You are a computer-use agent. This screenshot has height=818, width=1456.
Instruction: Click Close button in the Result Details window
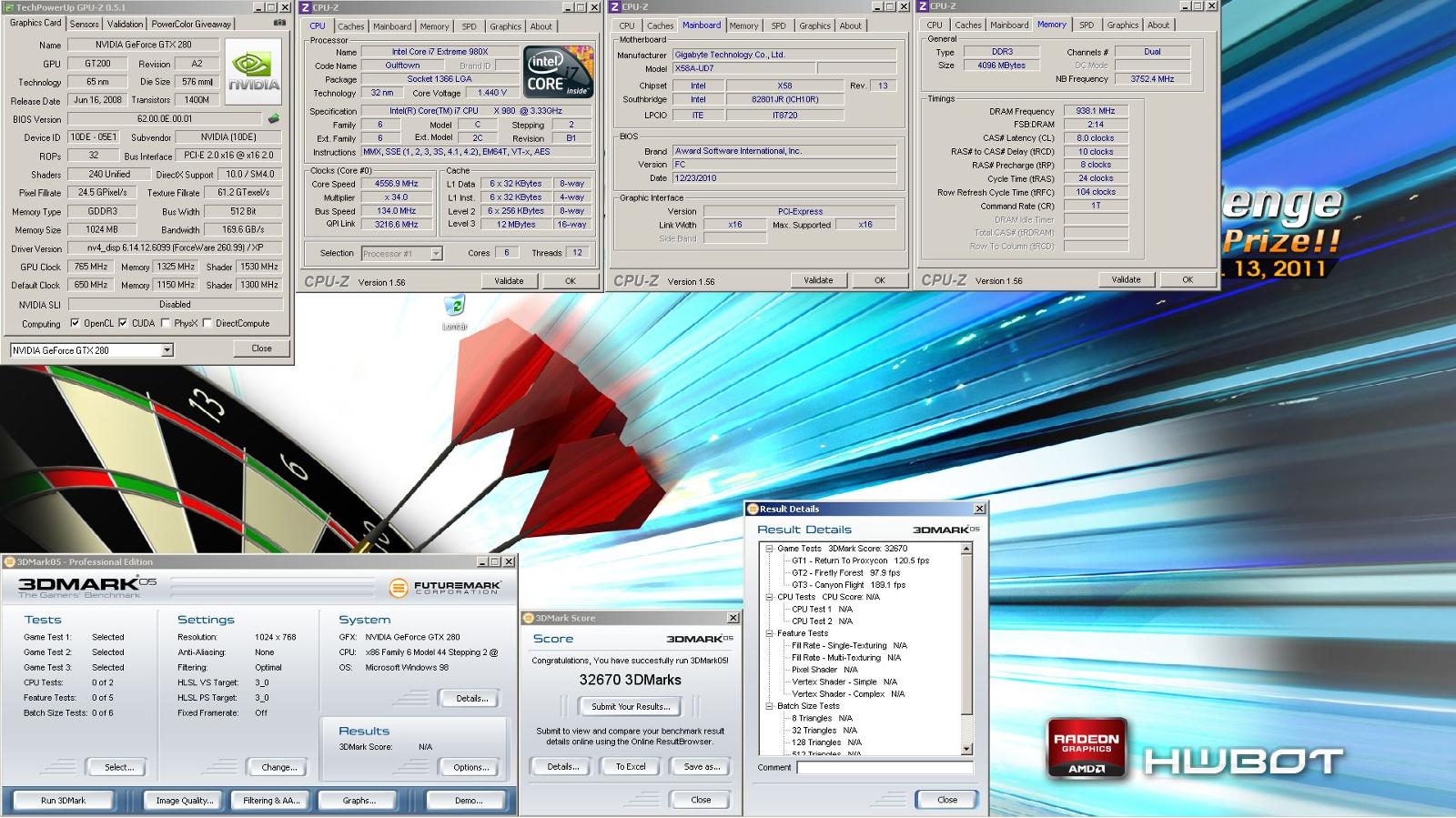click(x=947, y=800)
